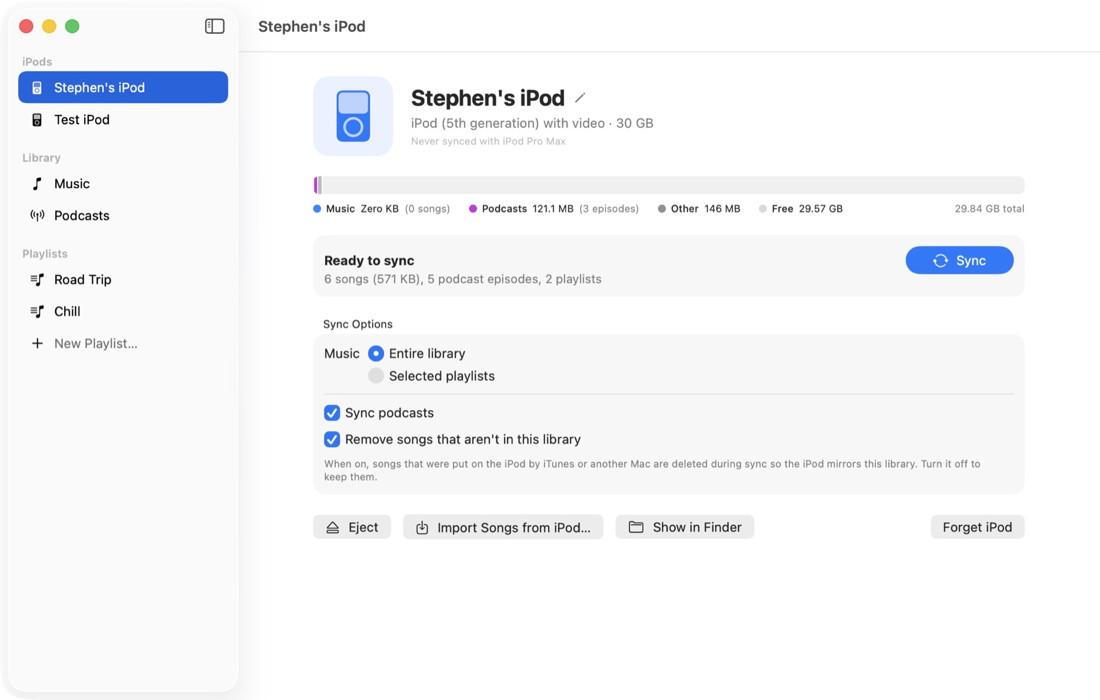Image resolution: width=1100 pixels, height=700 pixels.
Task: Click the Free storage legend dot
Action: tap(763, 209)
